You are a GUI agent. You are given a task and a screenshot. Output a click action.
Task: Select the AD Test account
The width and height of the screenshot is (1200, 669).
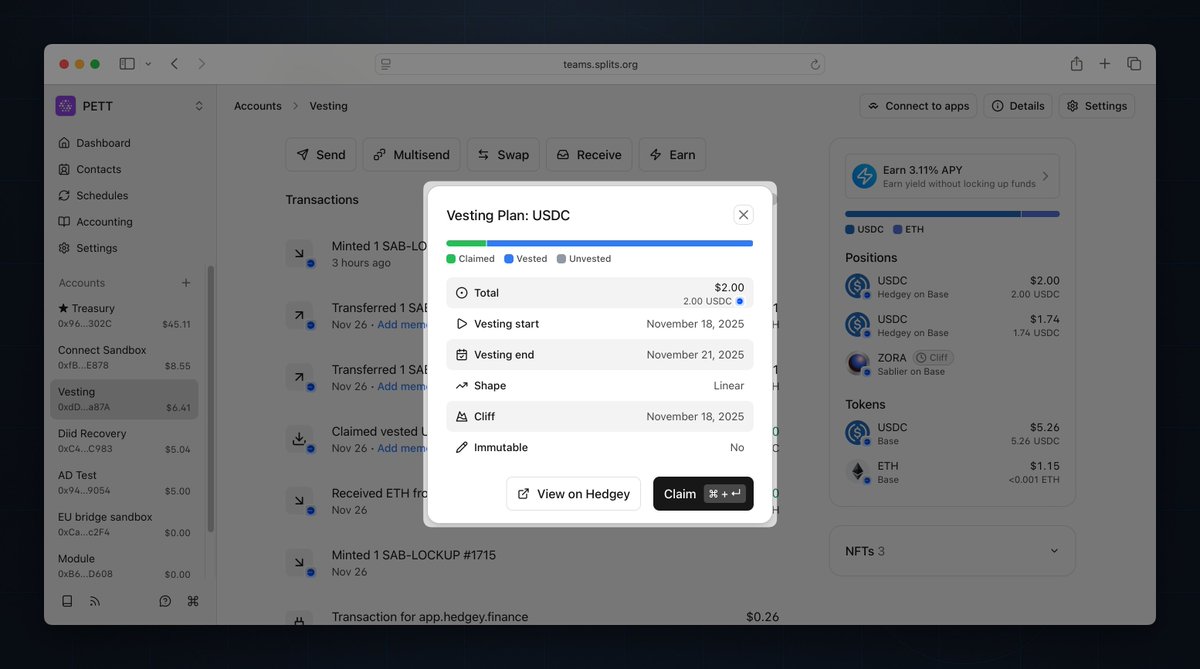[124, 483]
